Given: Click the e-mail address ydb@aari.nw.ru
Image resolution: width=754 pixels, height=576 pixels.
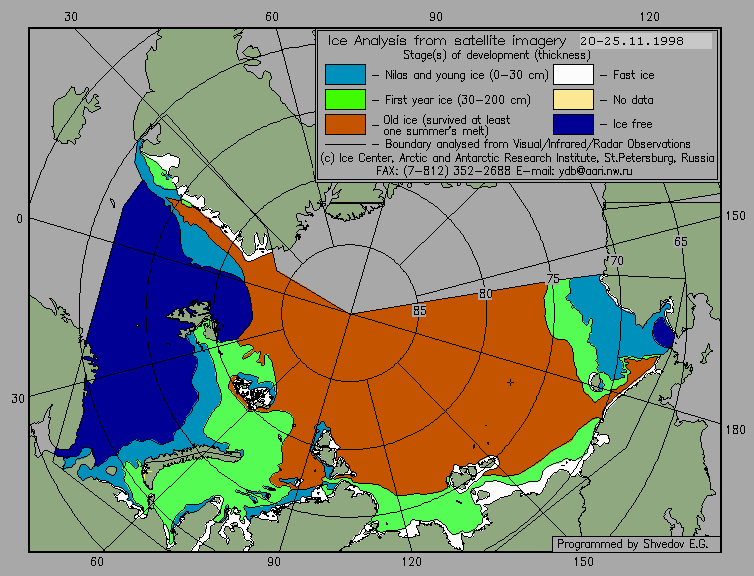Looking at the screenshot, I should 595,171.
